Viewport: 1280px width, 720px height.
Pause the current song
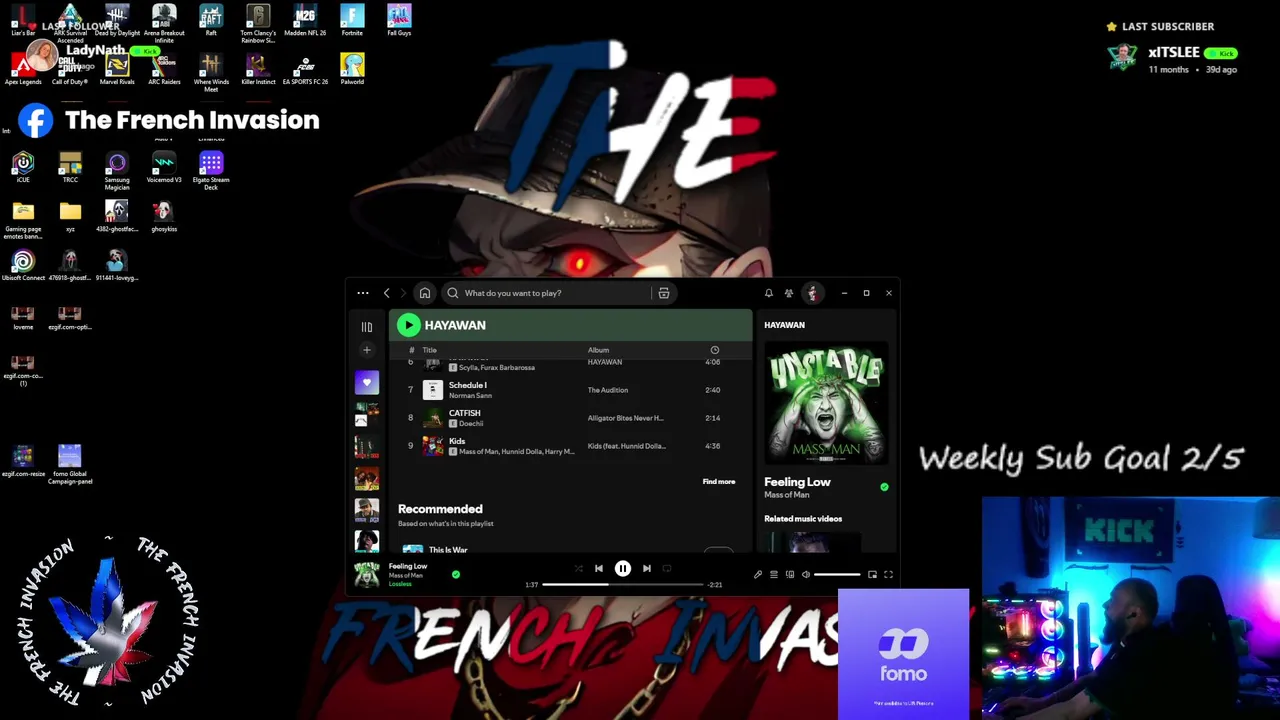pyautogui.click(x=623, y=569)
